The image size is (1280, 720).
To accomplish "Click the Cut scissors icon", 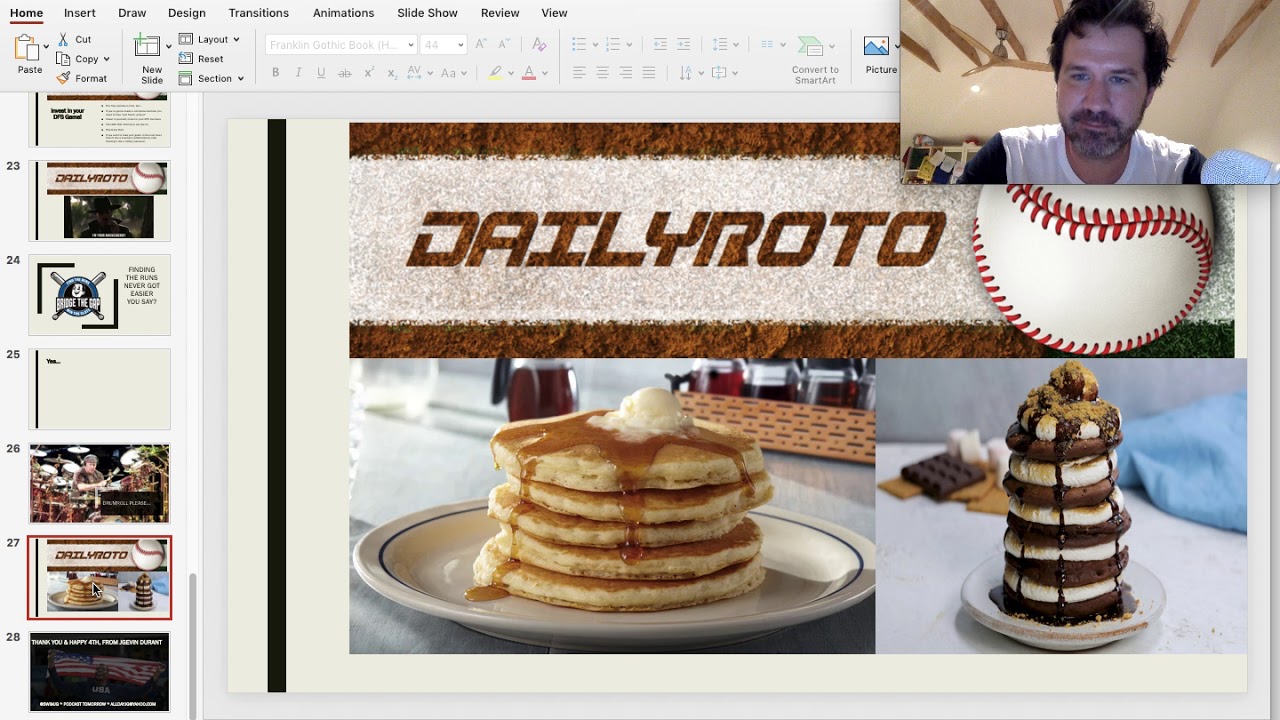I will 64,39.
